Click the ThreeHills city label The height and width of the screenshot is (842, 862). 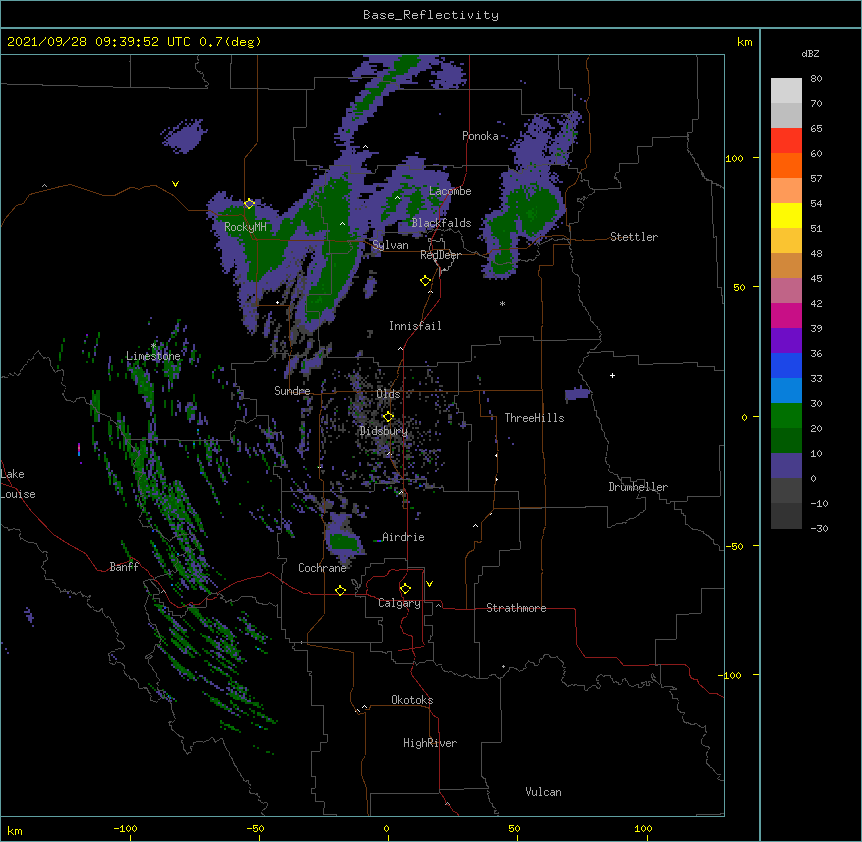click(534, 418)
